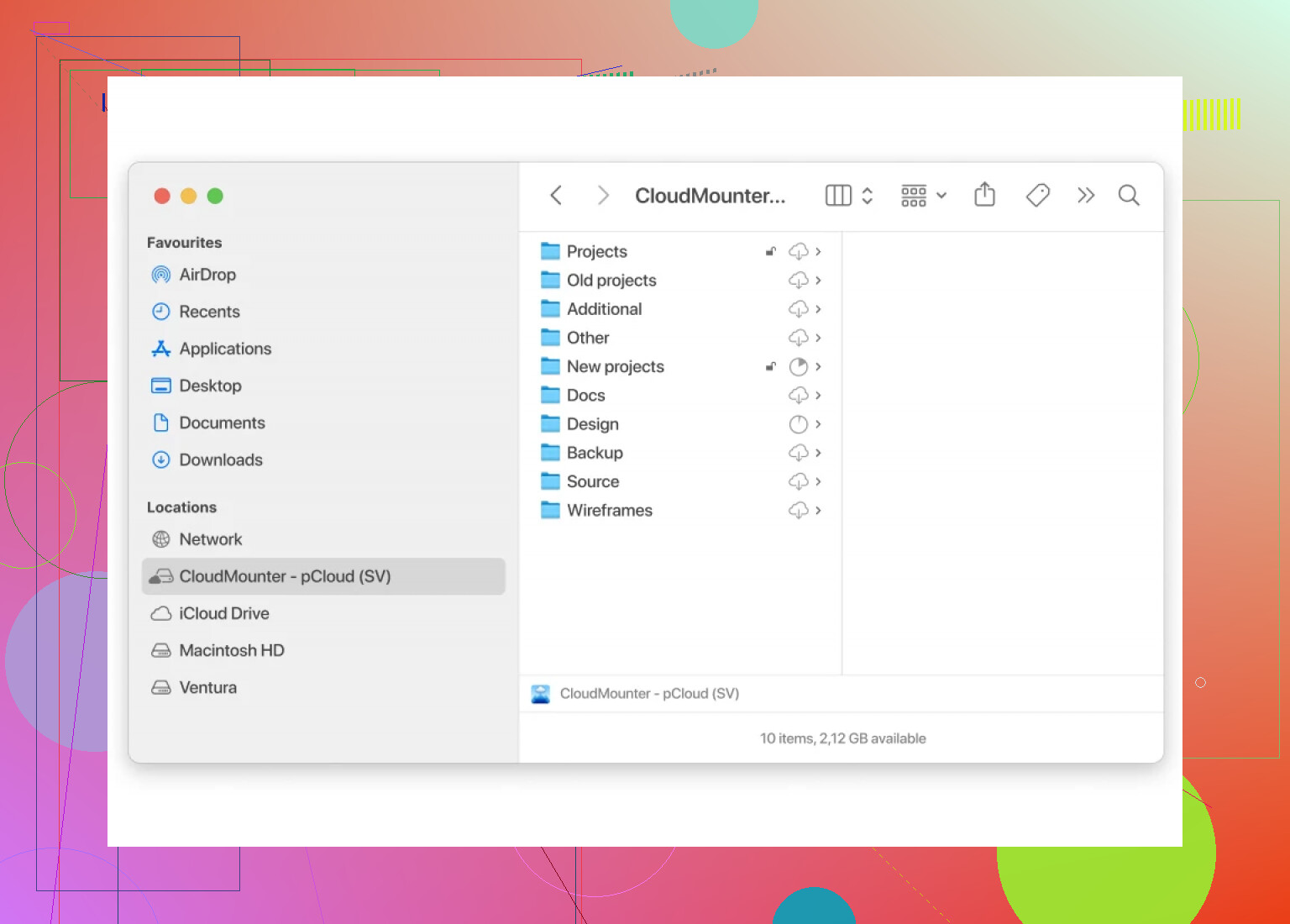This screenshot has height=924, width=1290.
Task: Expand the Backup folder chevron
Action: point(818,453)
